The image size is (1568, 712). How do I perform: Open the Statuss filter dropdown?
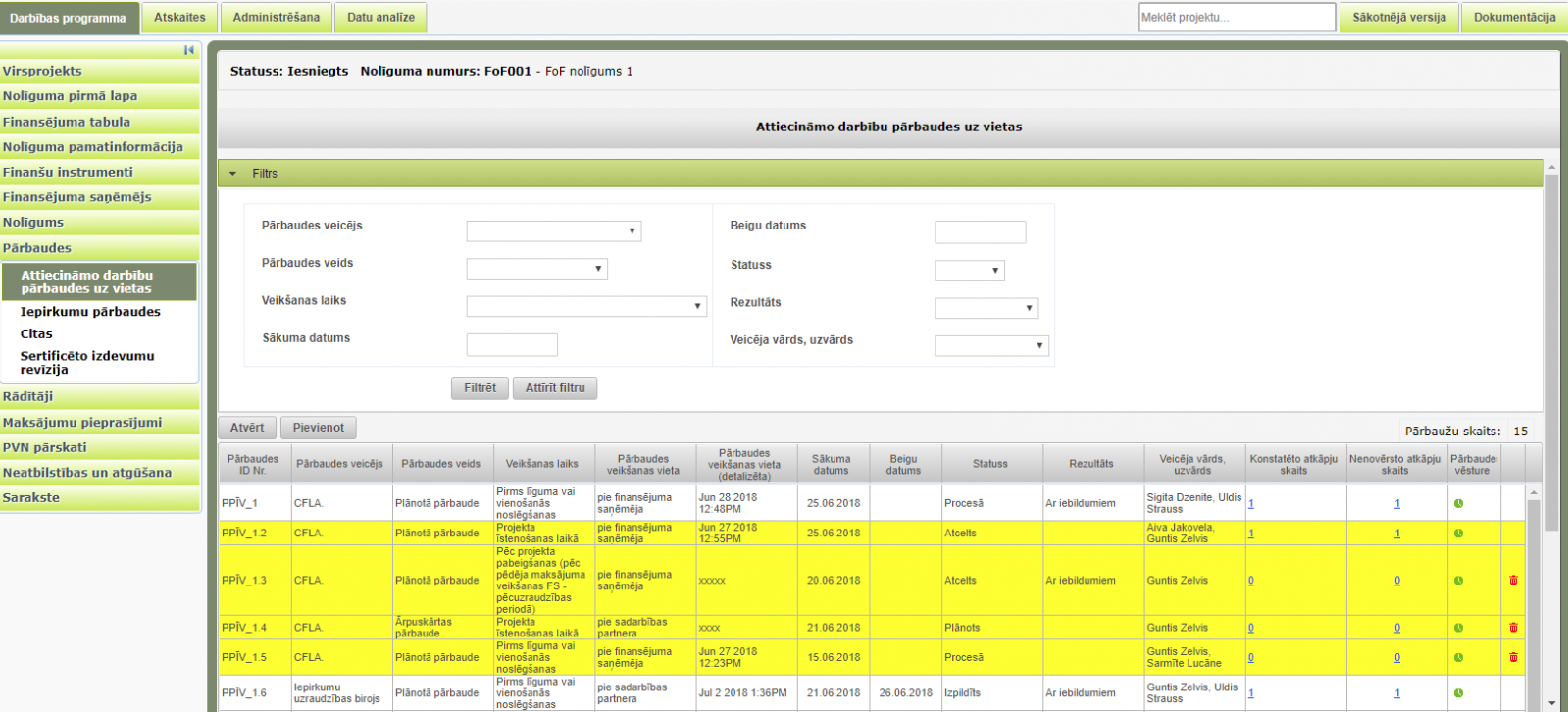coord(969,271)
